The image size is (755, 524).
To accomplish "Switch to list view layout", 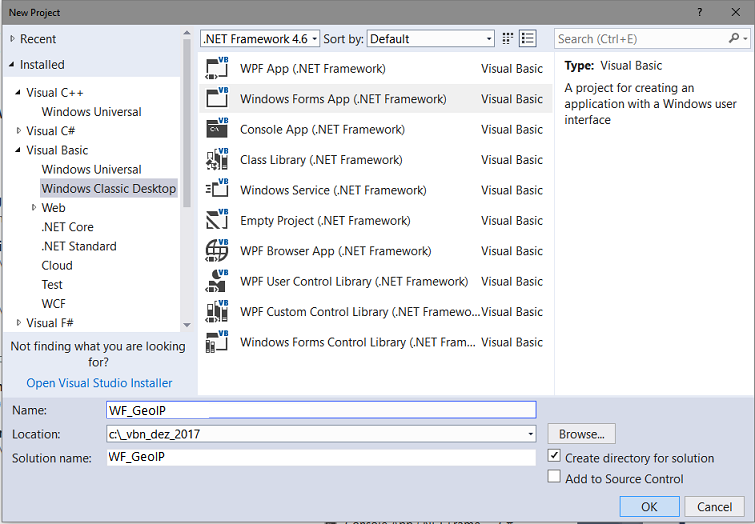I will coord(528,39).
